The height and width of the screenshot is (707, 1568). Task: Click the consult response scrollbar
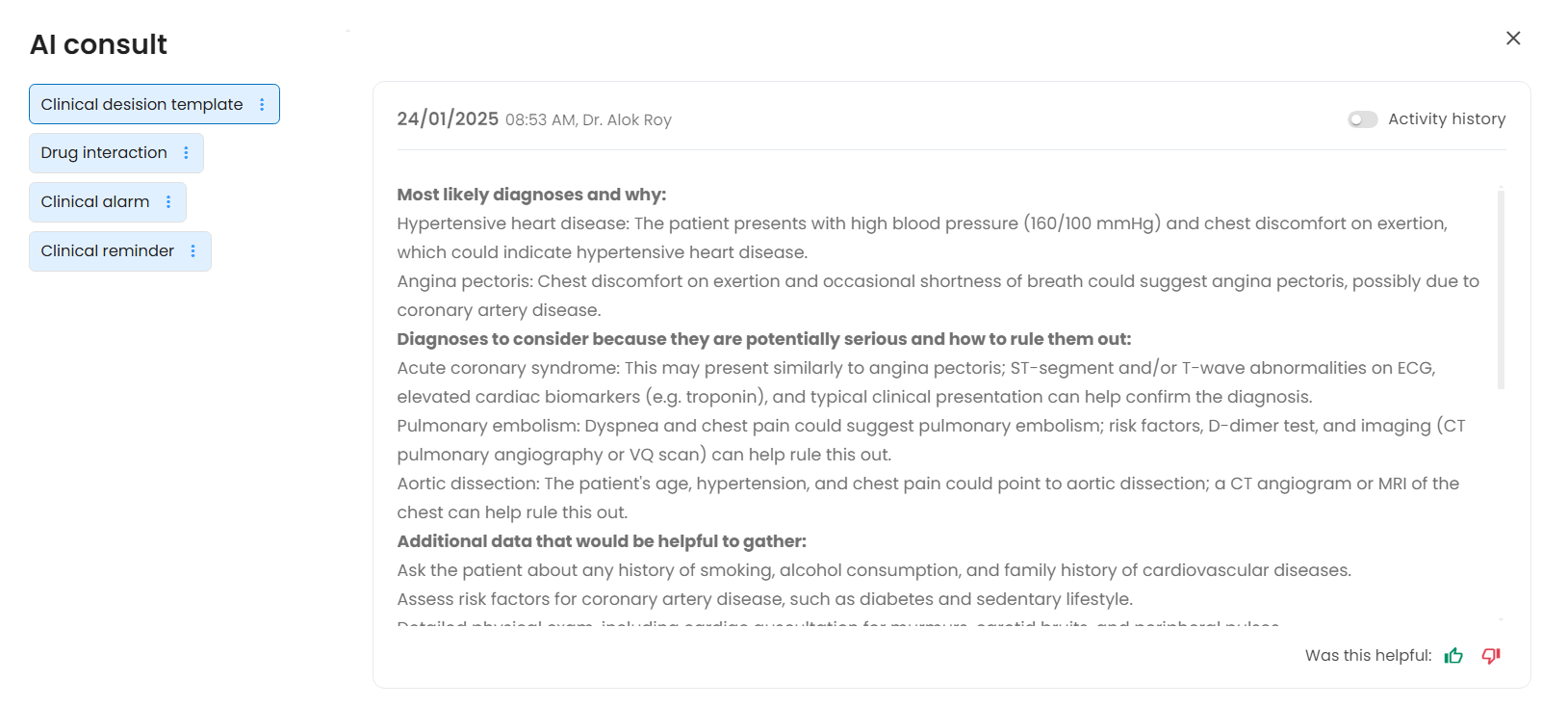[1501, 289]
